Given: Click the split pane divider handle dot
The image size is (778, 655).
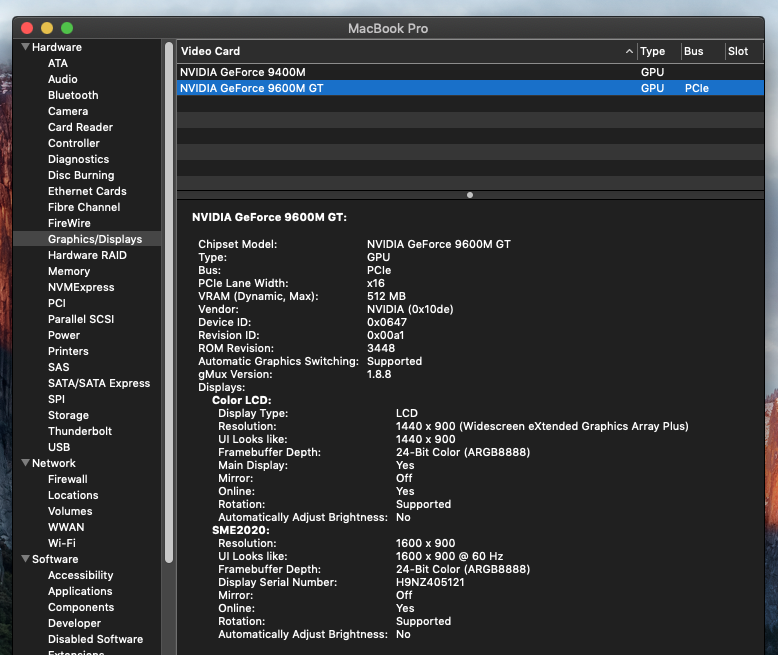Looking at the screenshot, I should (x=470, y=195).
